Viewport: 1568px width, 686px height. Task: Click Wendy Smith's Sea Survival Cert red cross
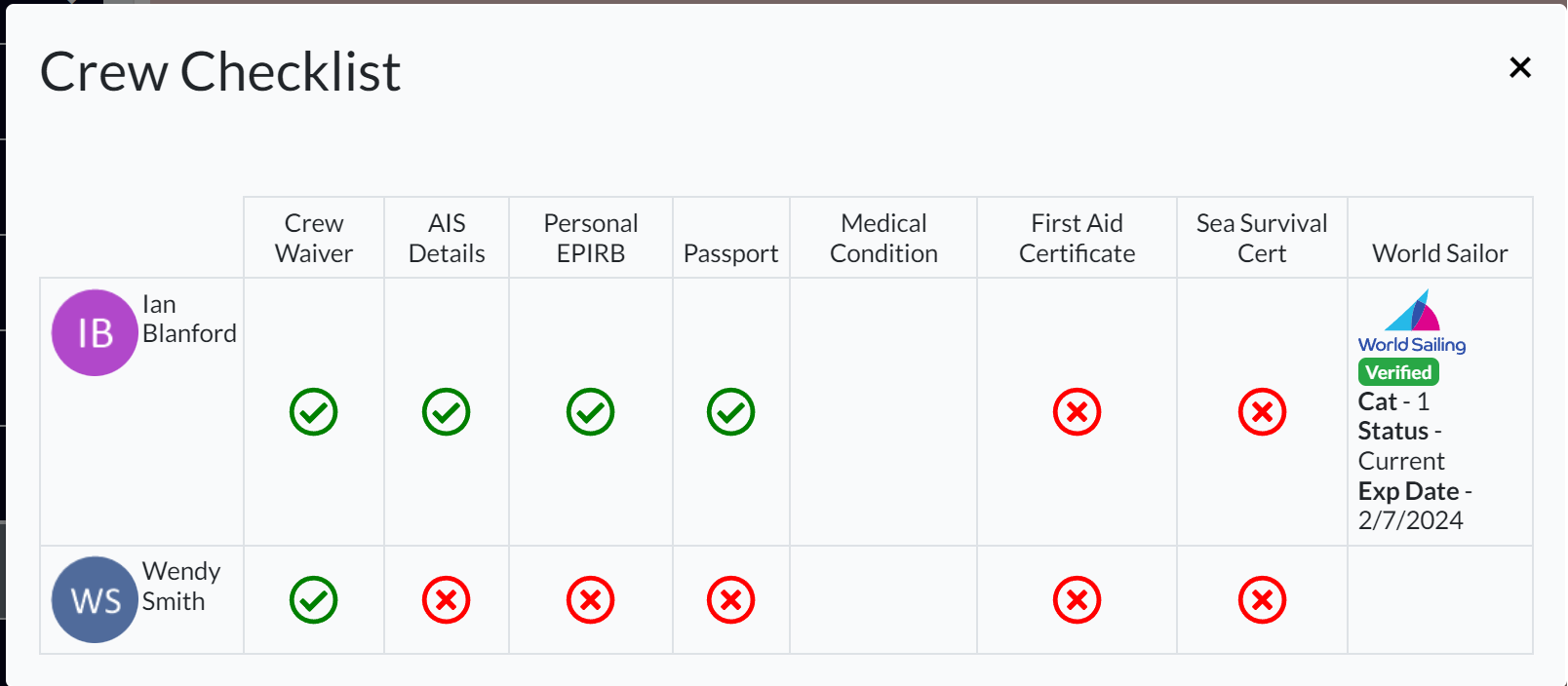click(x=1263, y=600)
